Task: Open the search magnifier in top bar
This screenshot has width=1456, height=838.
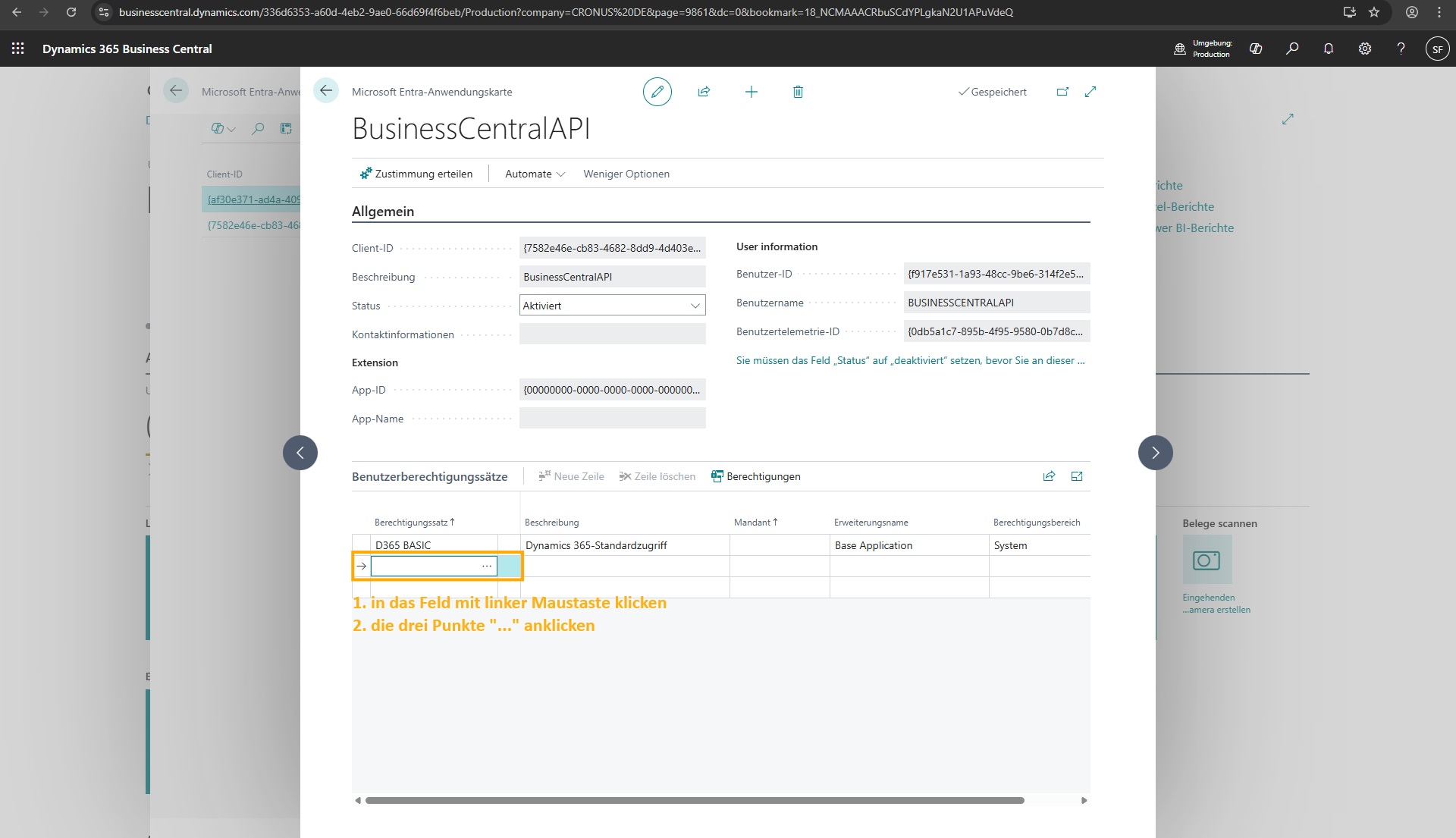Action: click(1292, 49)
